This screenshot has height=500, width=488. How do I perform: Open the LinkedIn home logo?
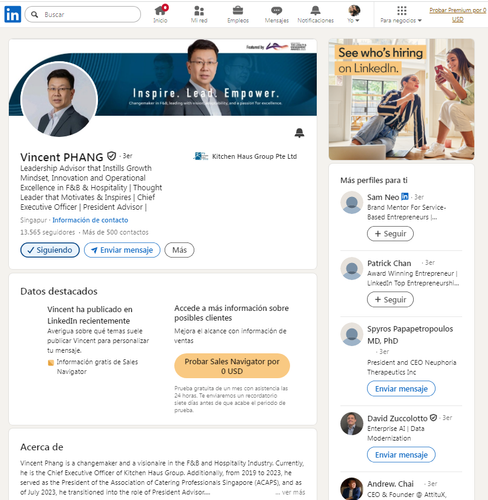(13, 14)
